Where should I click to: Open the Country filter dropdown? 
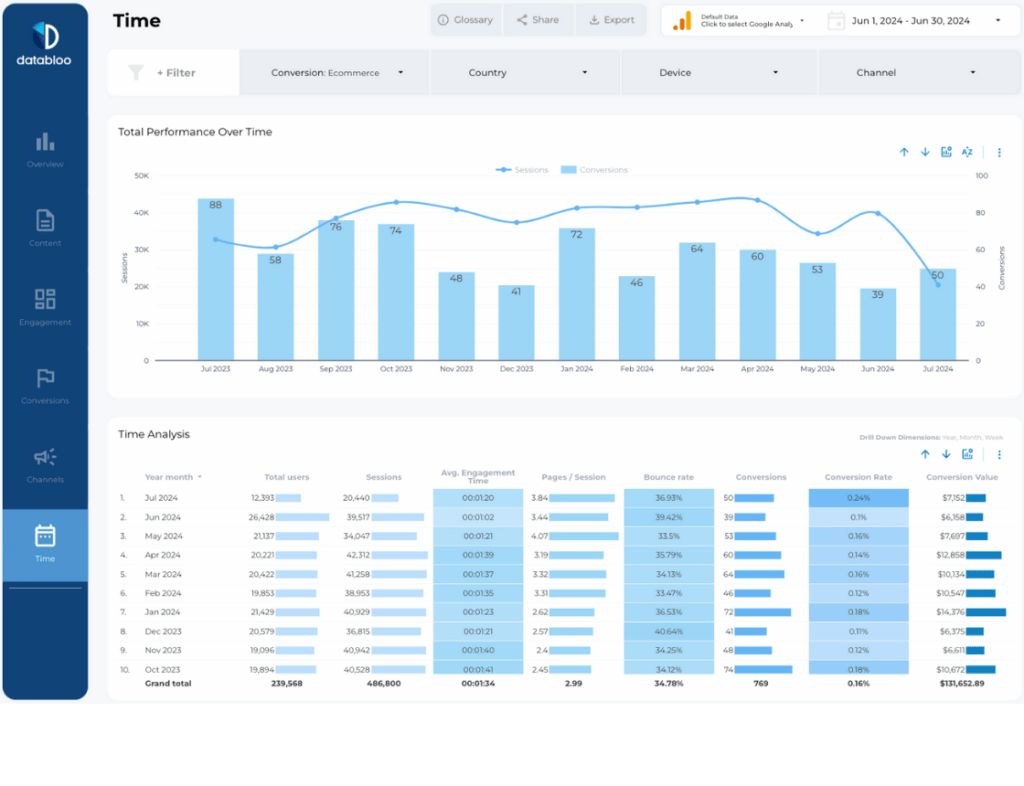tap(524, 72)
